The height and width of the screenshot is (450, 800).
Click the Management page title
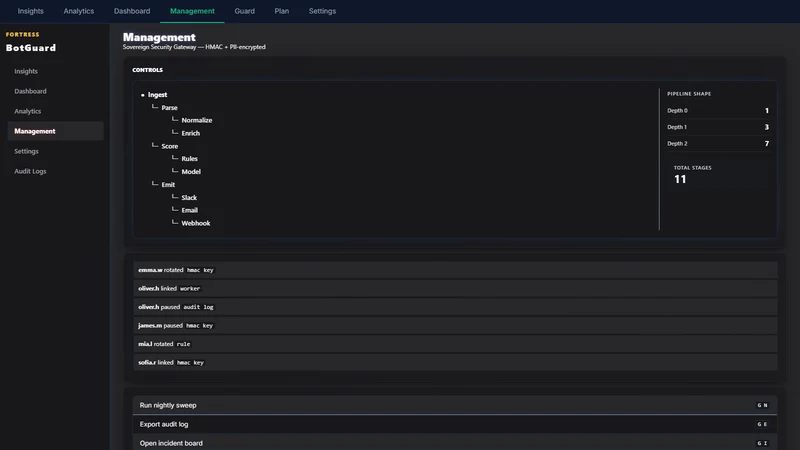point(159,37)
